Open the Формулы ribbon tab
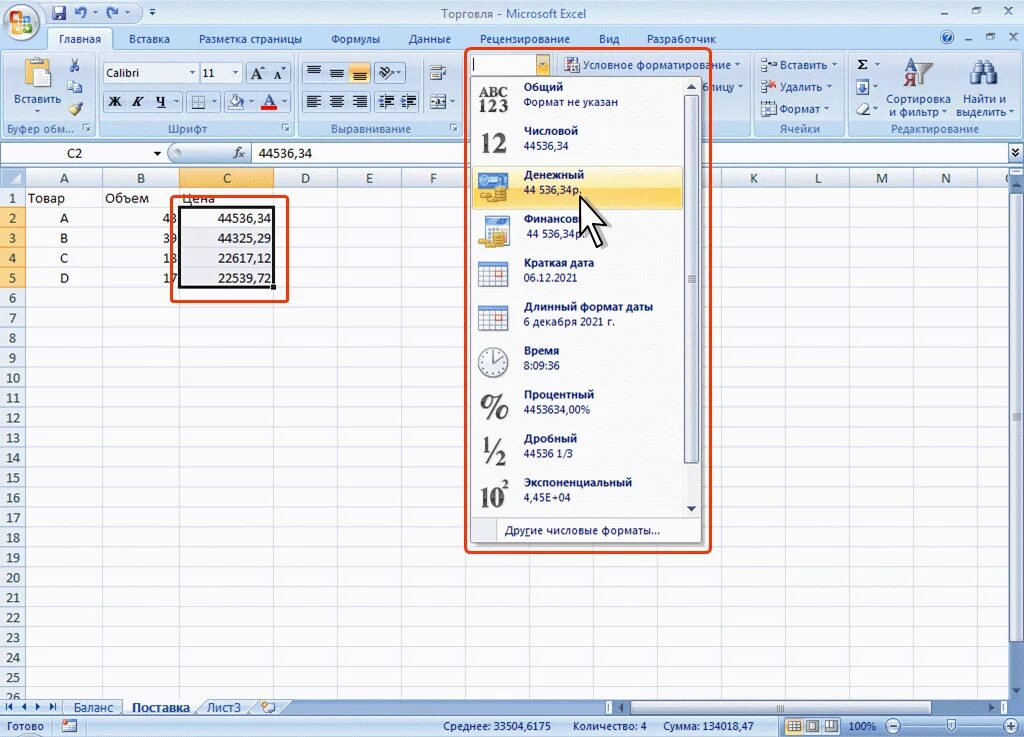This screenshot has width=1024, height=737. (355, 39)
